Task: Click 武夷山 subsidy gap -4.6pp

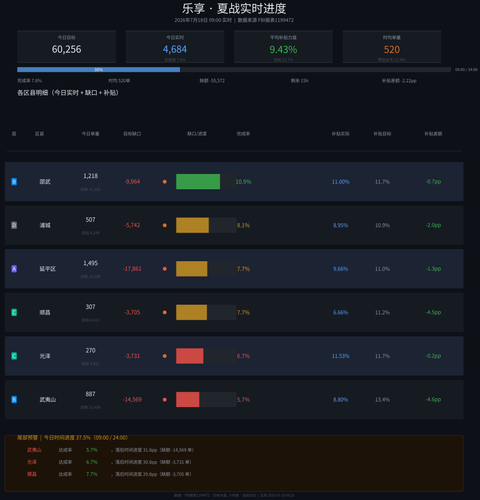Action: 433,400
